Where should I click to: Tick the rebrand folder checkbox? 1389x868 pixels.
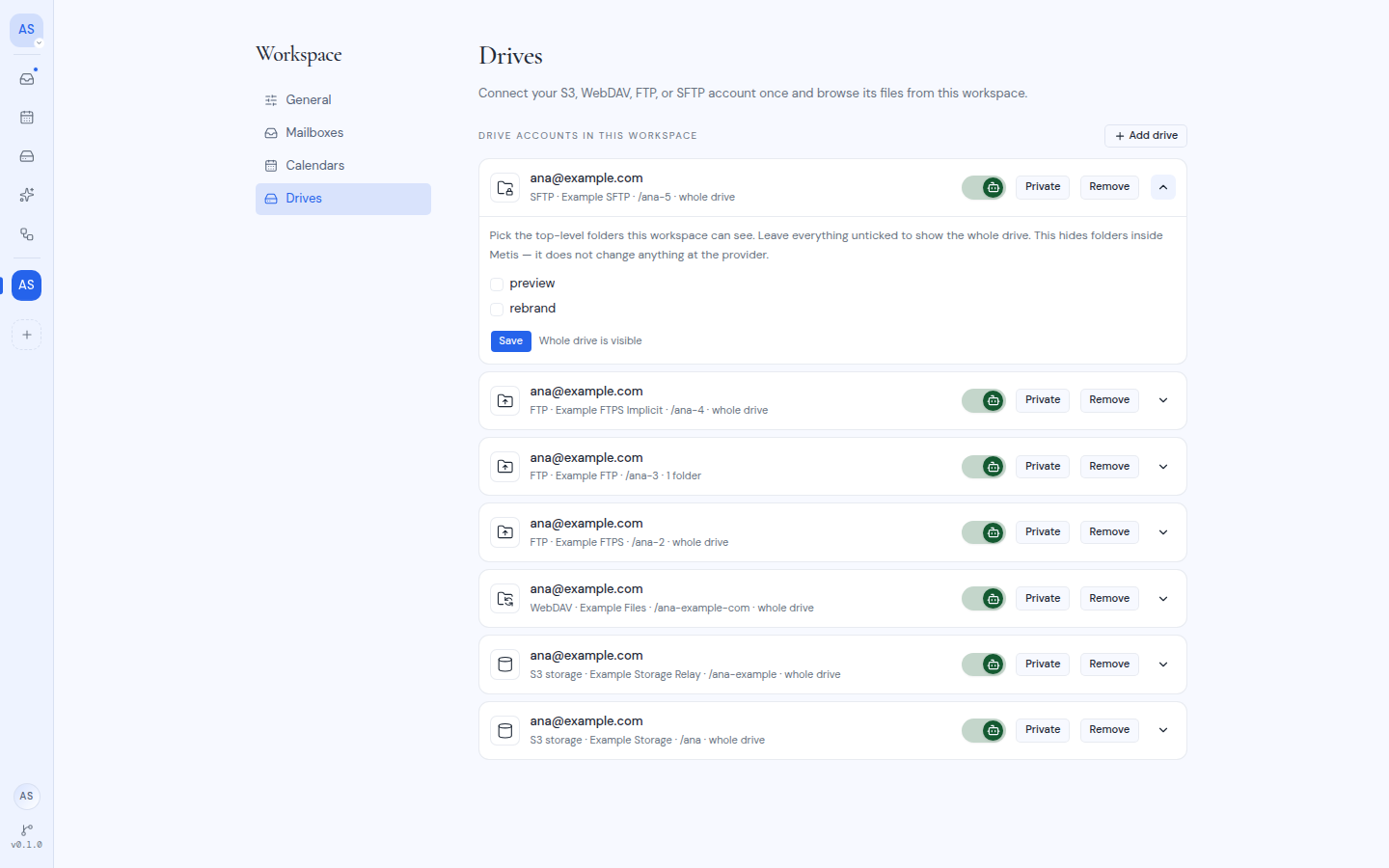tap(497, 310)
